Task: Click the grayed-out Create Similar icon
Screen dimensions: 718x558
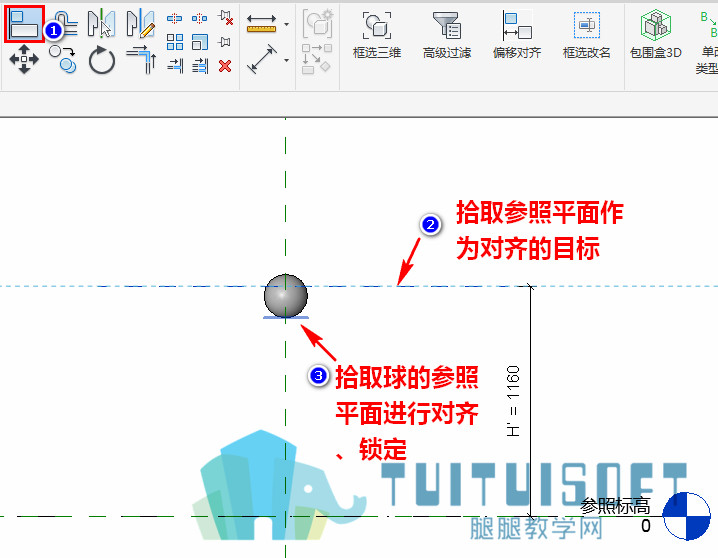Action: coord(316,59)
